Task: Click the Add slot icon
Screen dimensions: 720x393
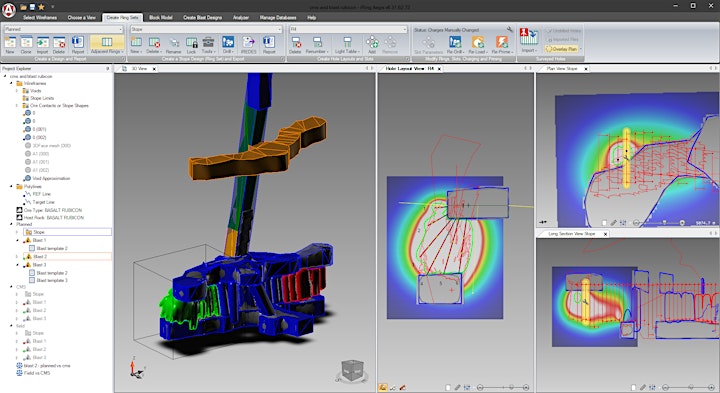Action: click(x=371, y=45)
